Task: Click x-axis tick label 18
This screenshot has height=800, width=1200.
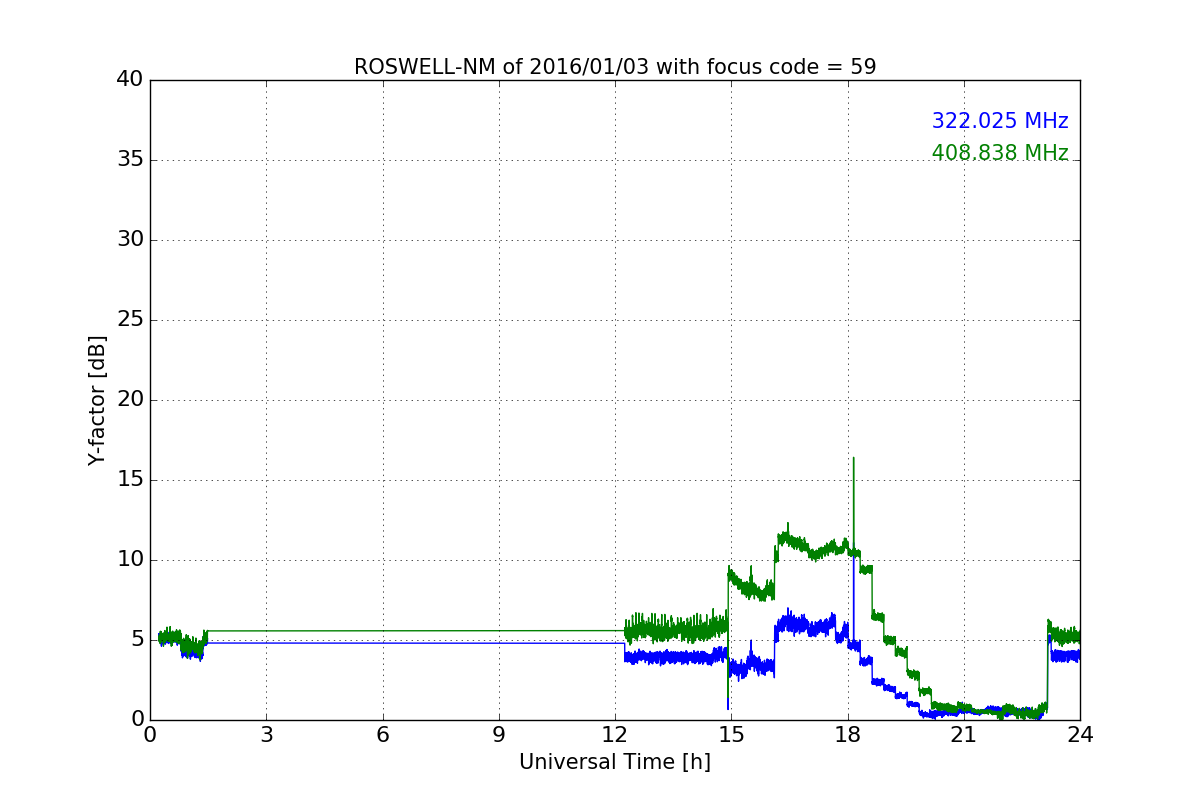Action: point(847,735)
